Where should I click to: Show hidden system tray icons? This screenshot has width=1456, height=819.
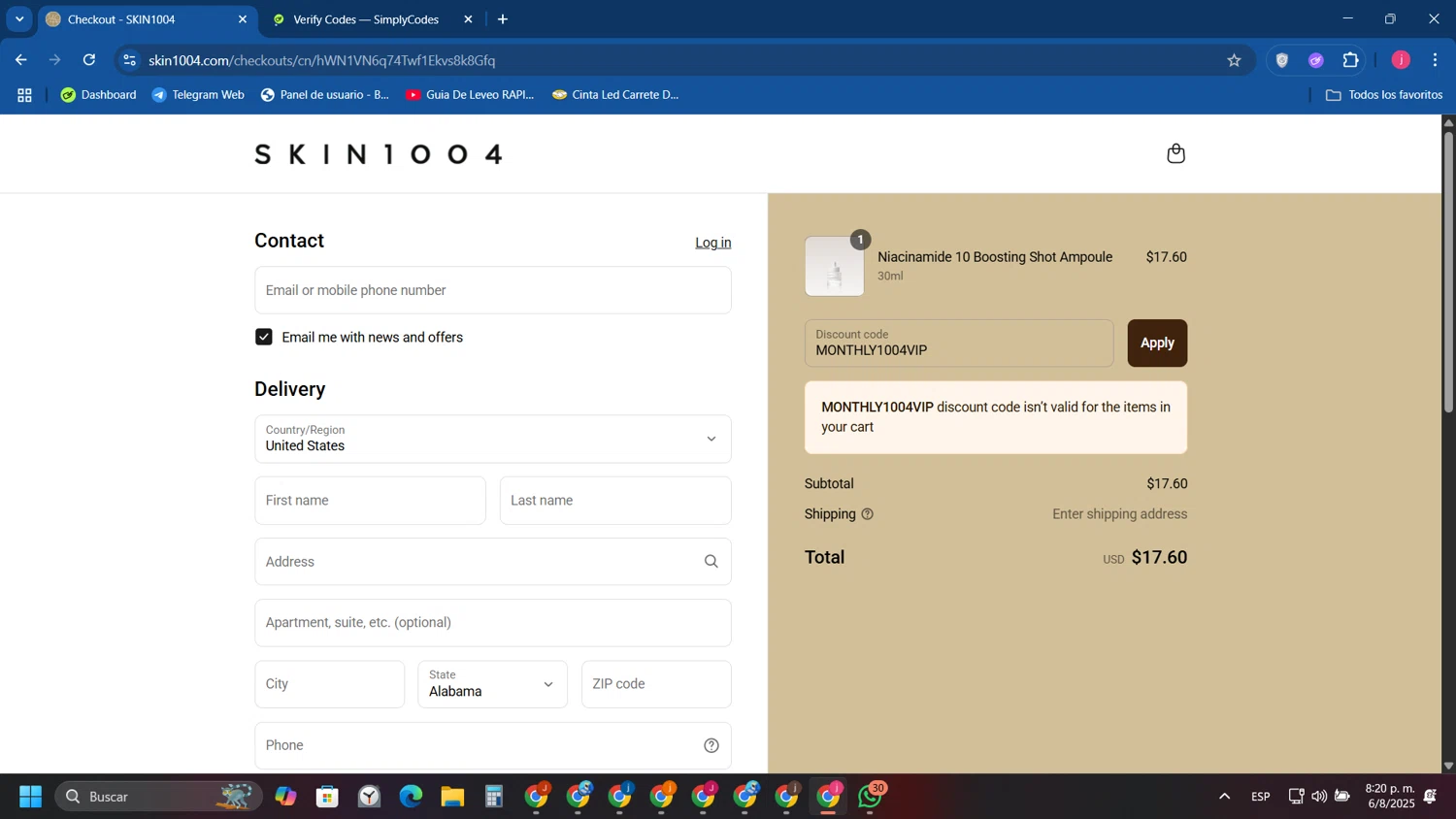point(1224,797)
